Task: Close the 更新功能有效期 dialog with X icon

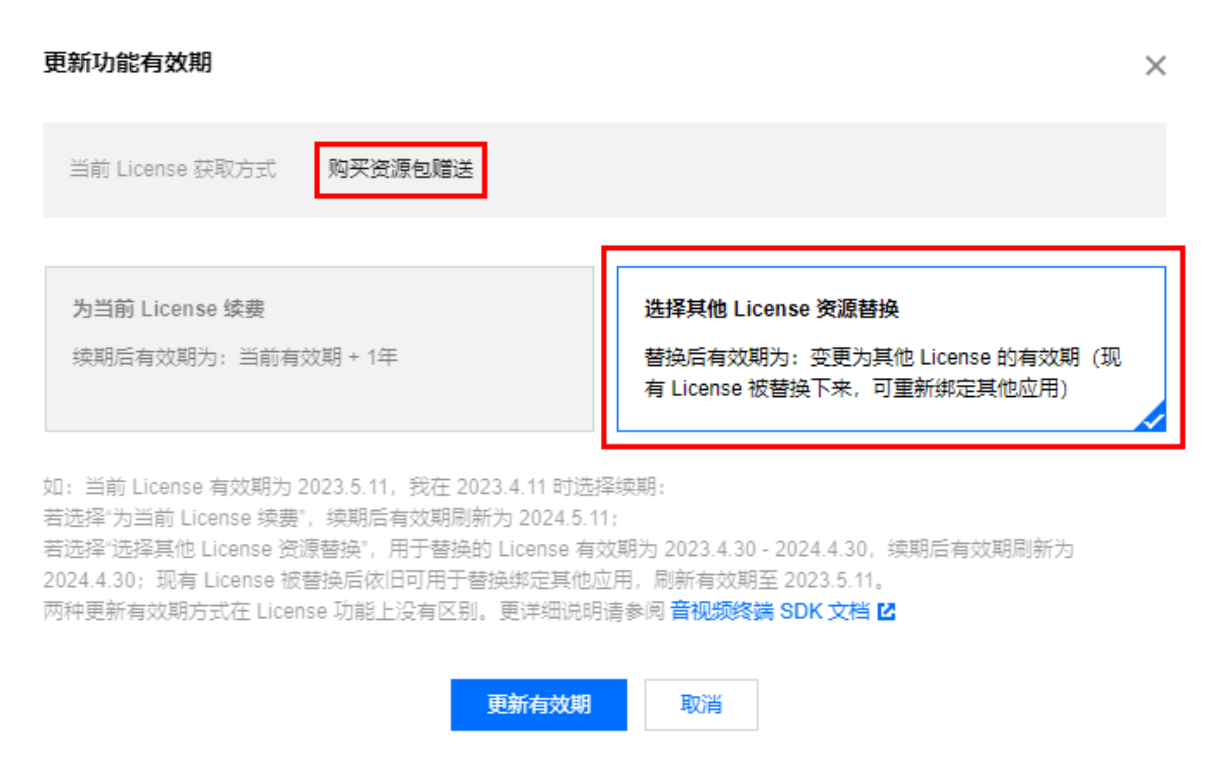Action: 1155,66
